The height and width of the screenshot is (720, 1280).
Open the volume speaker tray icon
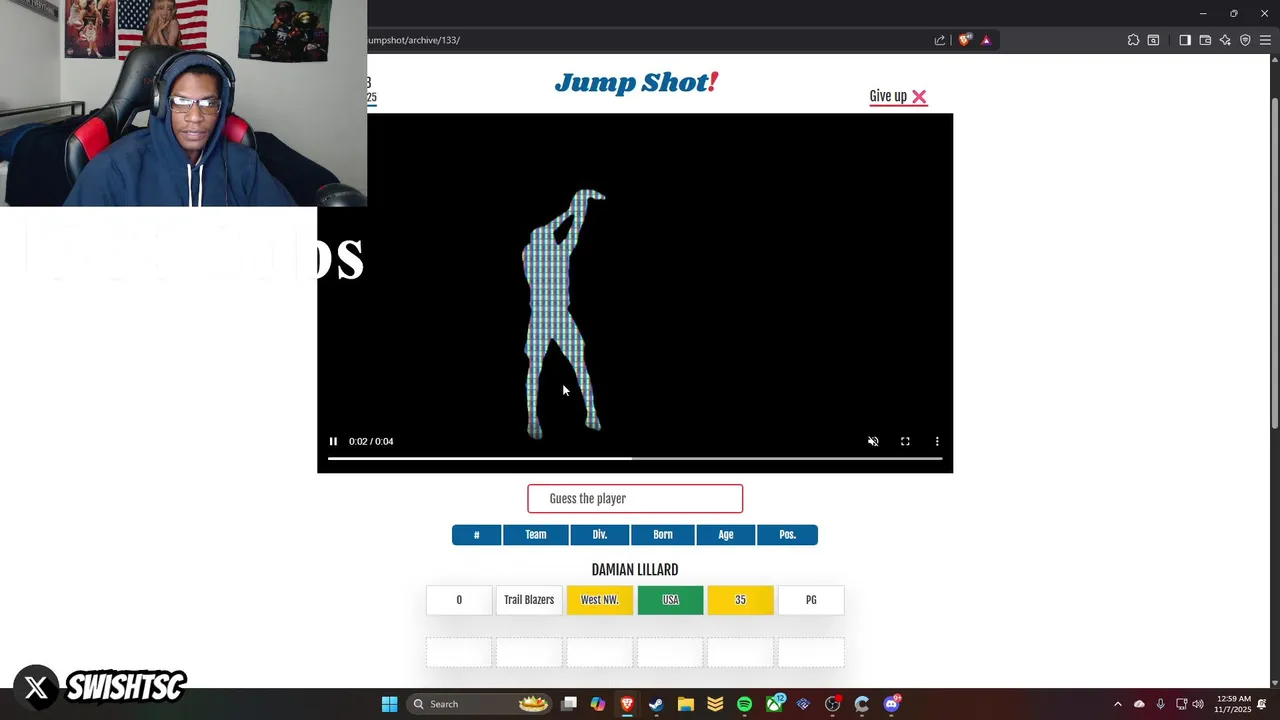[x=1198, y=704]
